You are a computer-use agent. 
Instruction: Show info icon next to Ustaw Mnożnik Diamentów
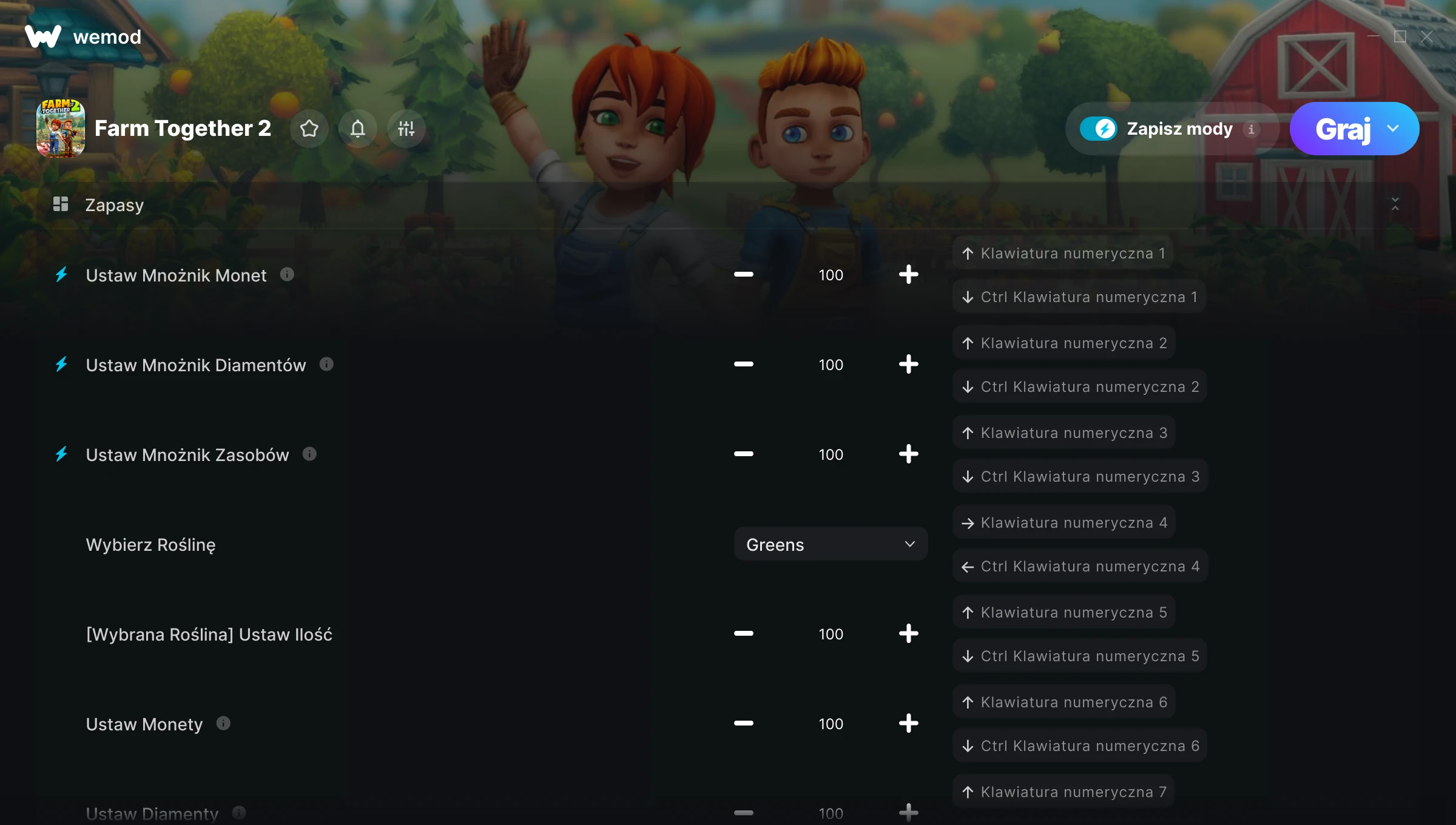[326, 364]
